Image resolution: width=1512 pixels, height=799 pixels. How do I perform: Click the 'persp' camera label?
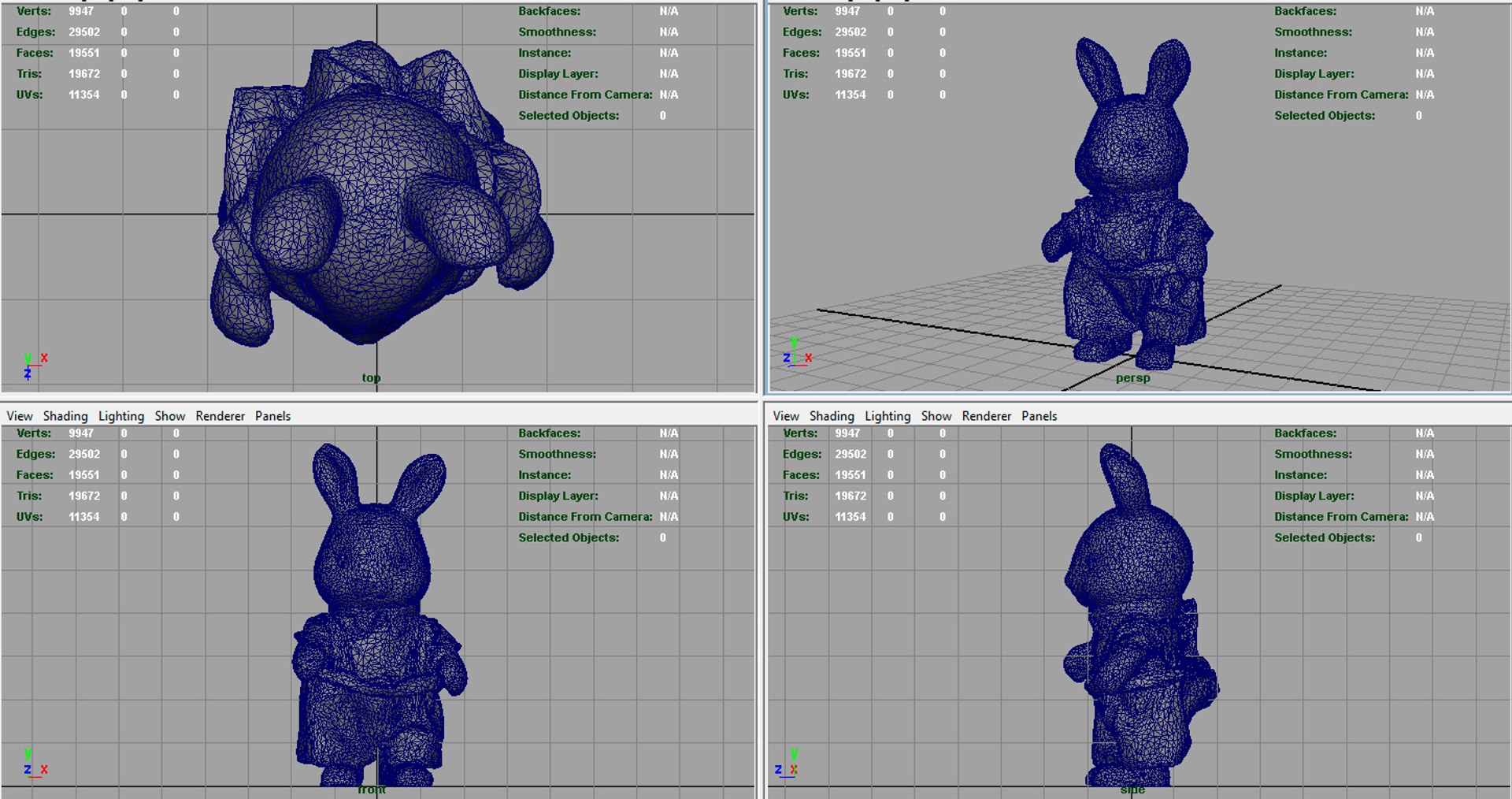pyautogui.click(x=1132, y=377)
